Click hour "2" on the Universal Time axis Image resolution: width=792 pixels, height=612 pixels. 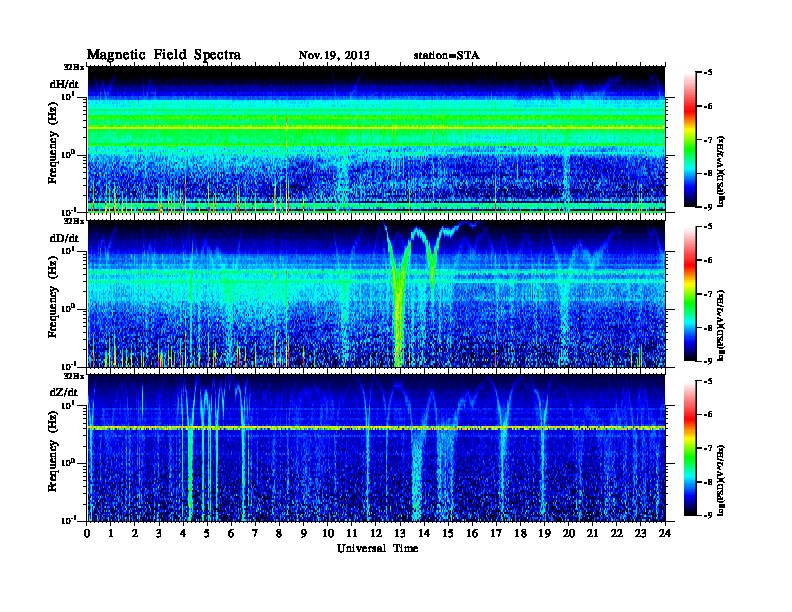[135, 533]
